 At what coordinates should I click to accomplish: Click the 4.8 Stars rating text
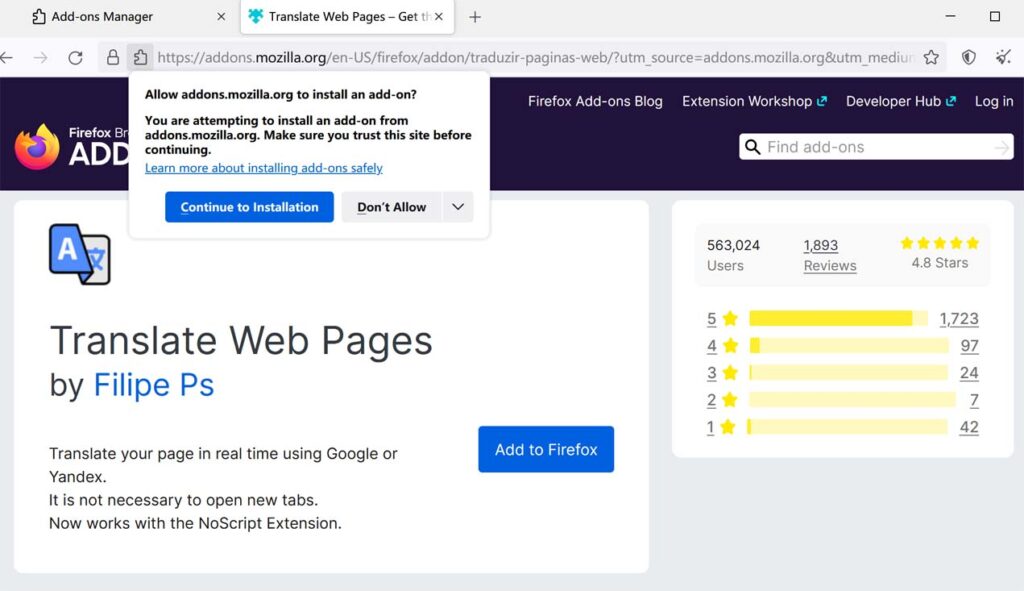tap(940, 263)
